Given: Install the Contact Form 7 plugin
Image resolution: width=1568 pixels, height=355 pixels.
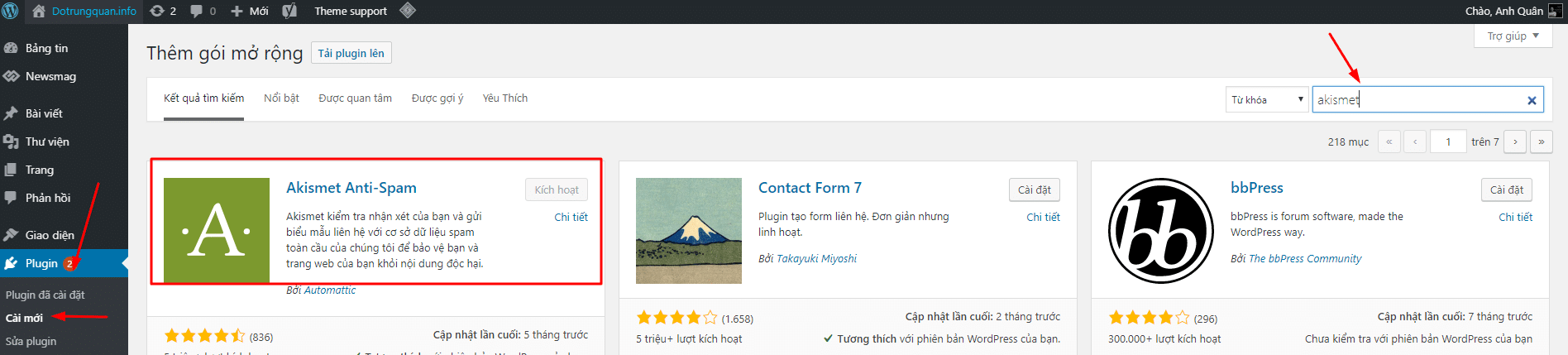Looking at the screenshot, I should click(1034, 189).
